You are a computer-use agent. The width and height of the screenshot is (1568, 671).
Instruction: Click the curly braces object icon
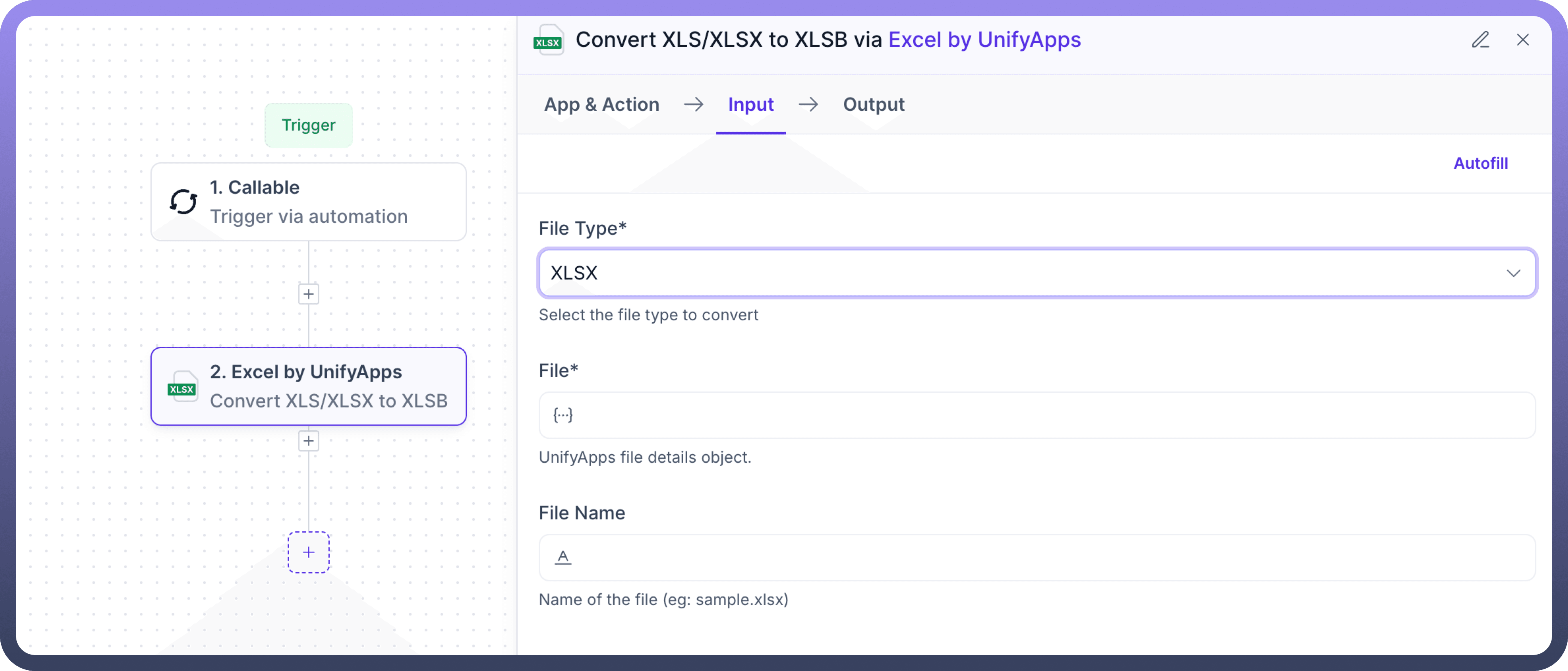coord(563,415)
